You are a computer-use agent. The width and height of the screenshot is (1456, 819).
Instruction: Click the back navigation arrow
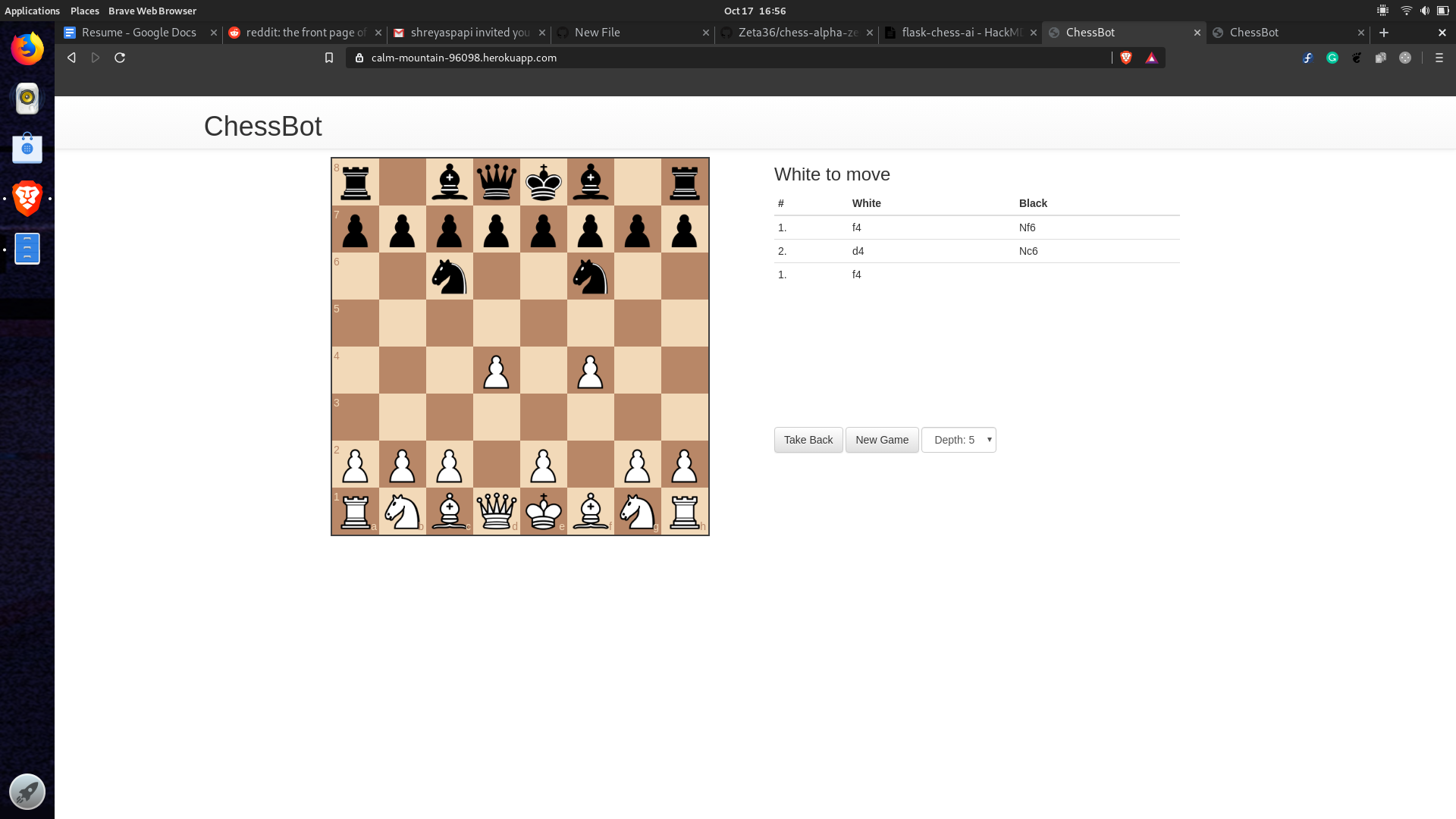coord(71,58)
